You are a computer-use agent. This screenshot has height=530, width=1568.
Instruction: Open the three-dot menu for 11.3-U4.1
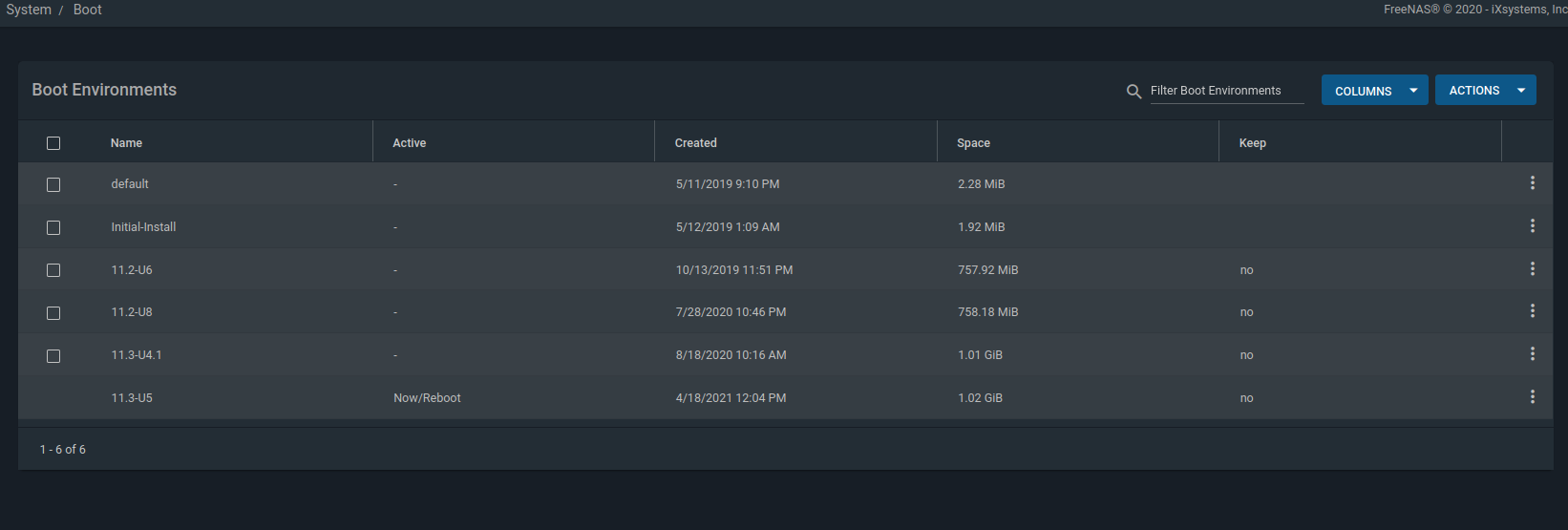point(1532,353)
